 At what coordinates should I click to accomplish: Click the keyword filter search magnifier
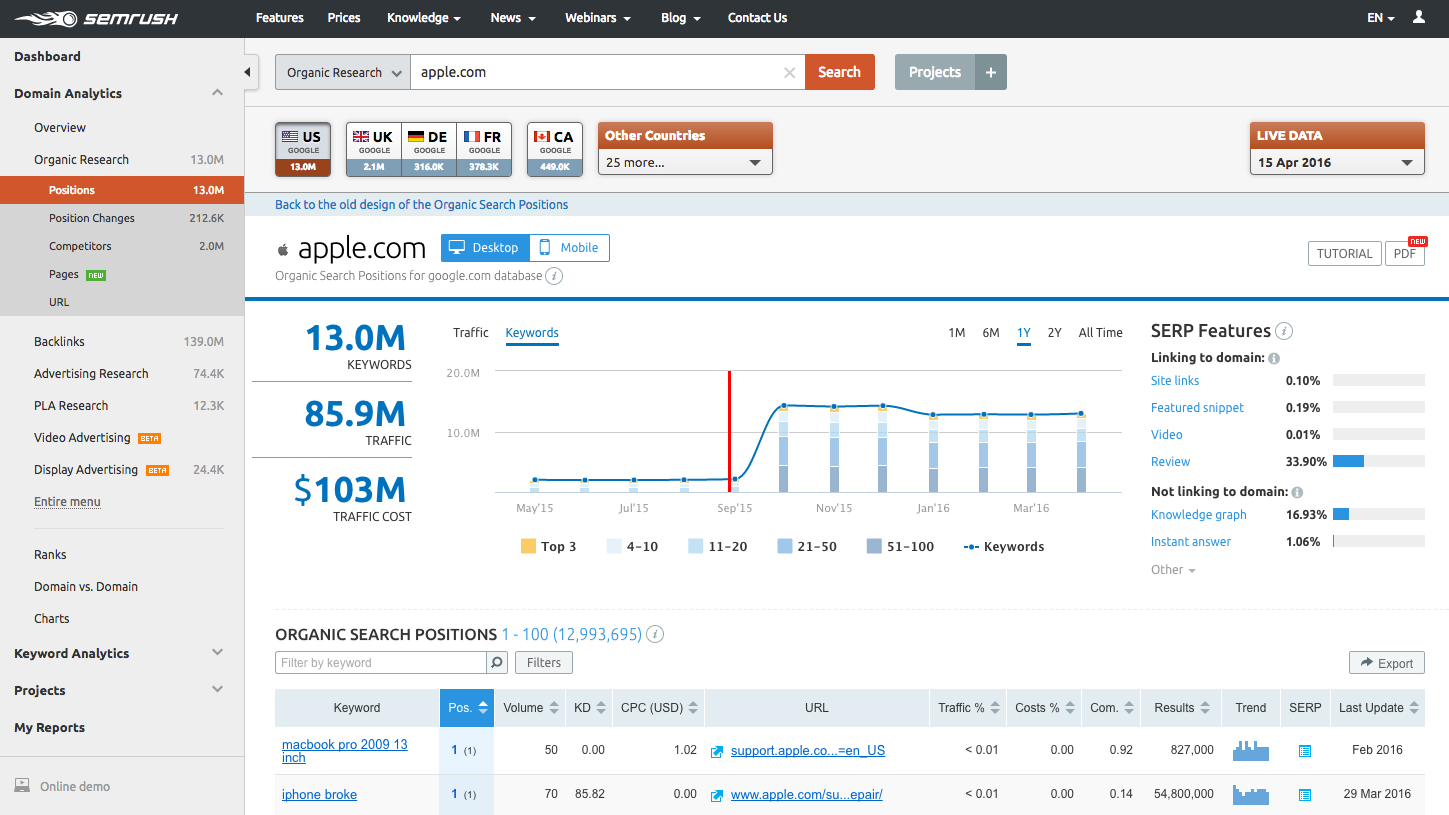497,662
